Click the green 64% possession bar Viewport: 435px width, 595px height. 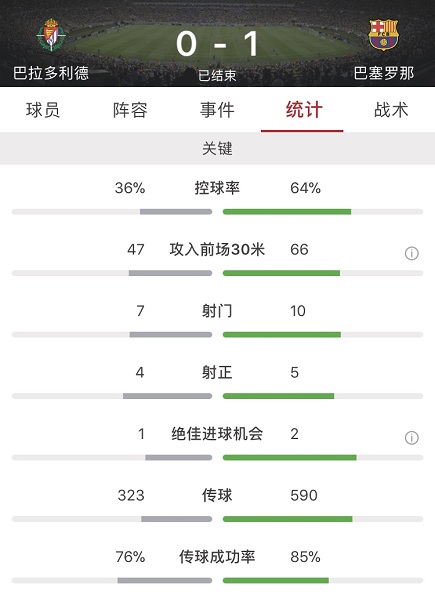point(287,212)
